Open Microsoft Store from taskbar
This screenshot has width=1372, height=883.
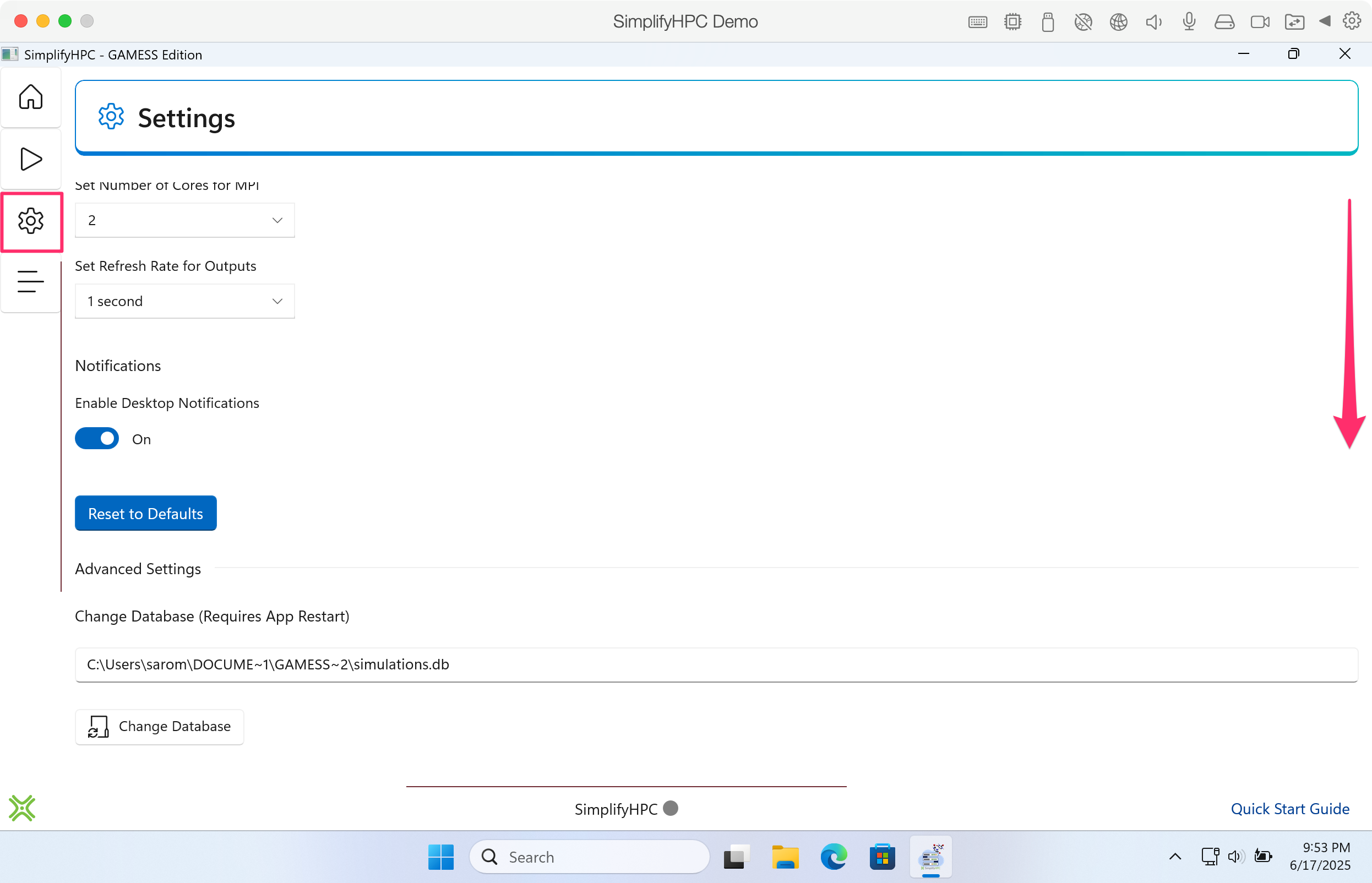[x=882, y=857]
